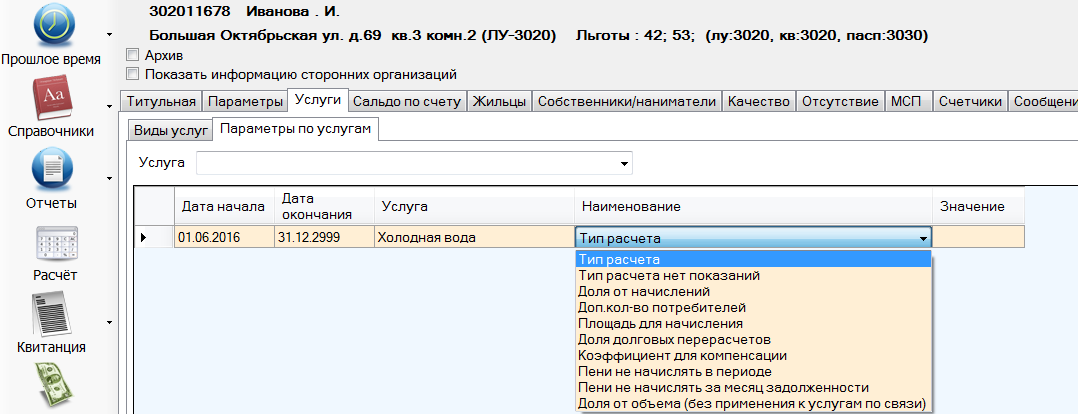Screen dimensions: 1078x414
Task: Open the Квитанция receipt icon
Action: [51, 313]
